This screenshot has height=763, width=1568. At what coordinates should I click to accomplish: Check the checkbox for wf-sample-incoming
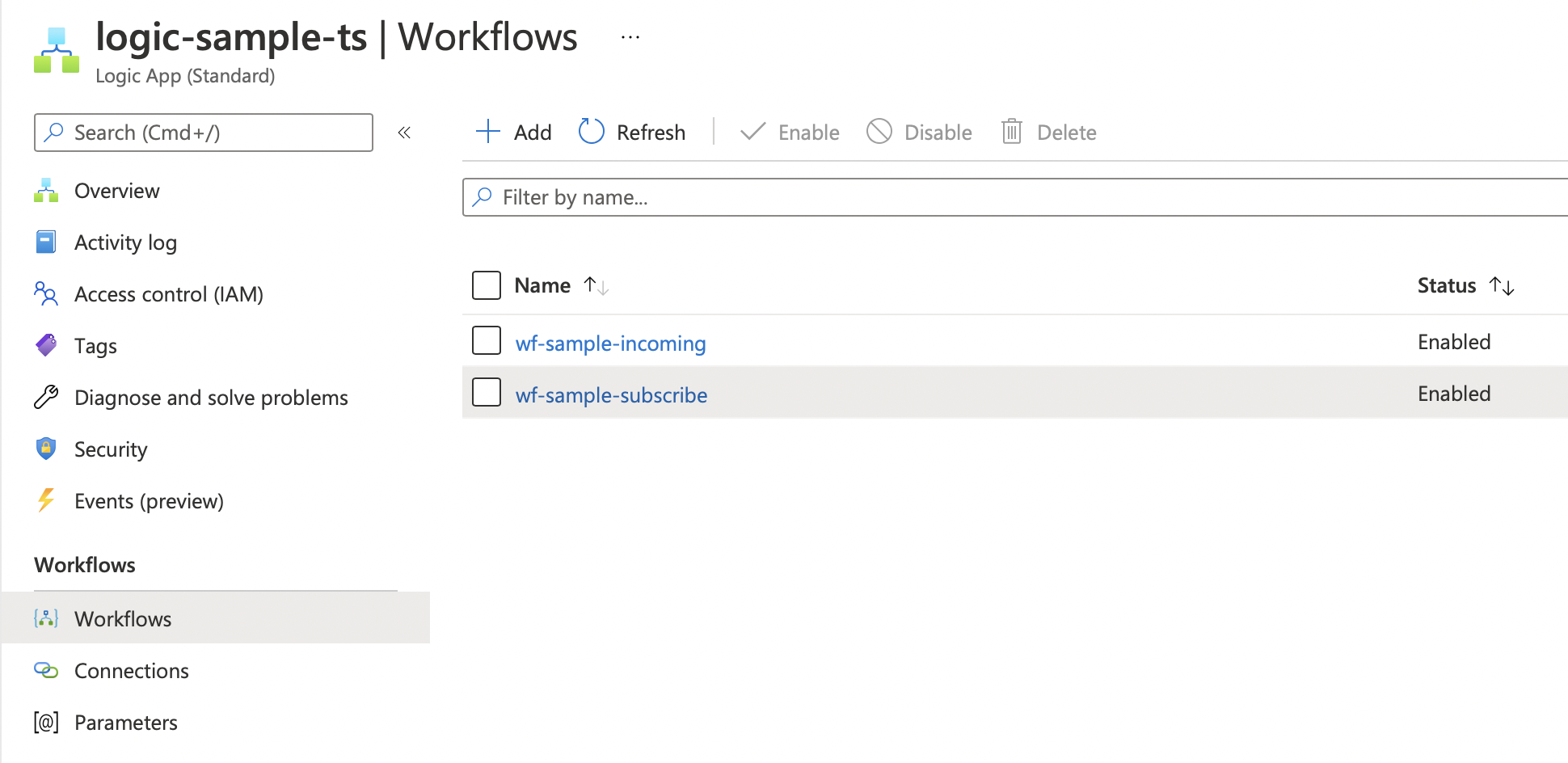pos(486,340)
